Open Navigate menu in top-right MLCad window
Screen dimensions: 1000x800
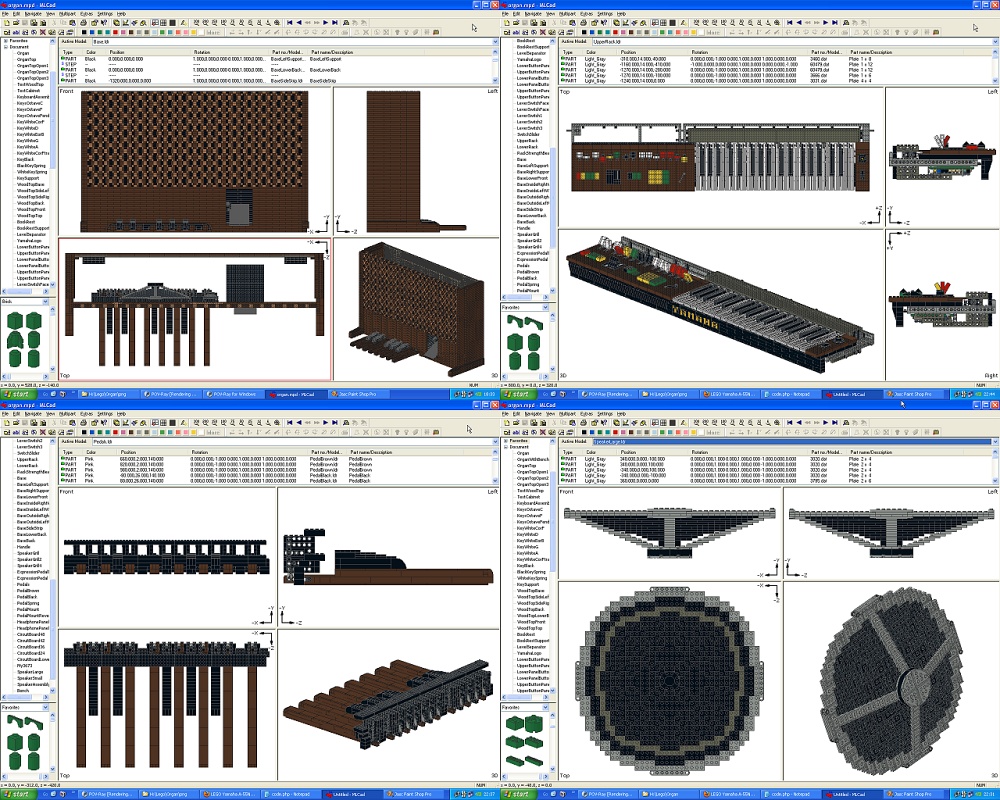[533, 13]
